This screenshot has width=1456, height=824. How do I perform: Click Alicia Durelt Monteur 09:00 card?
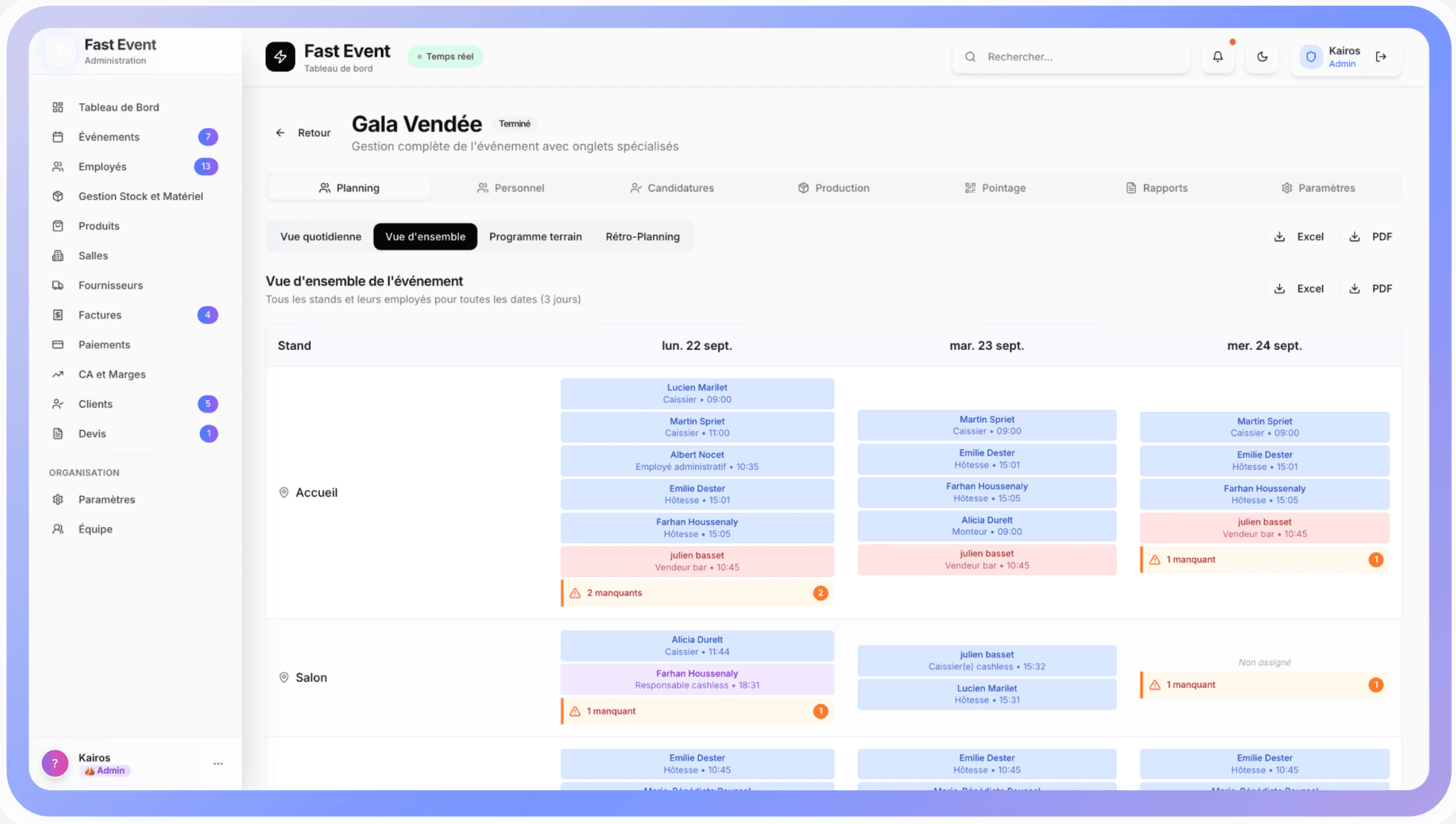(987, 526)
